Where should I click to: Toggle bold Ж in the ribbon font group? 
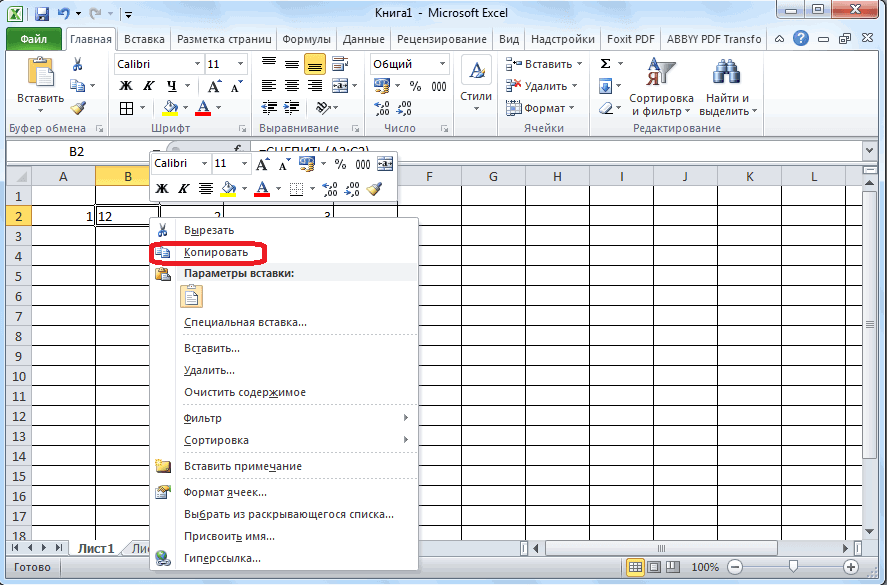tap(127, 86)
